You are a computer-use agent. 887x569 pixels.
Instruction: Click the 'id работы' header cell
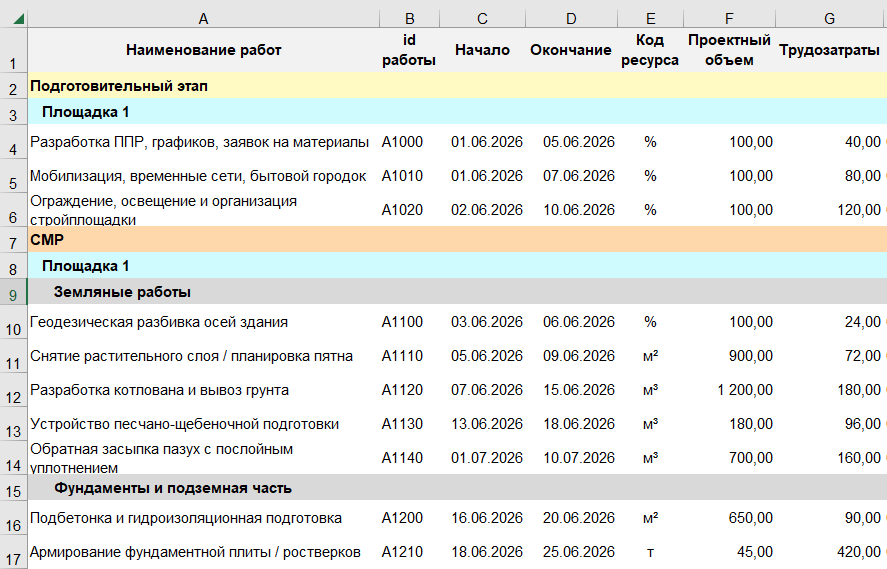(x=409, y=50)
